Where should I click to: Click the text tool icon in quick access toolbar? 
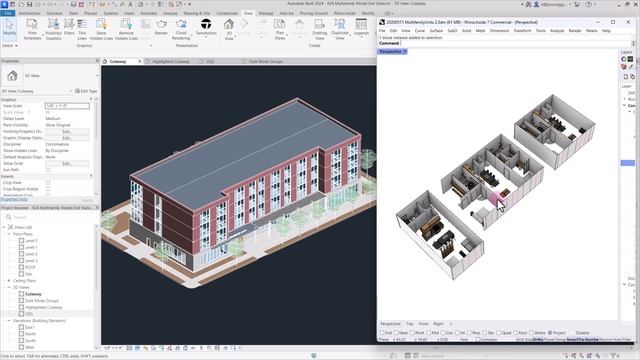(x=130, y=4)
